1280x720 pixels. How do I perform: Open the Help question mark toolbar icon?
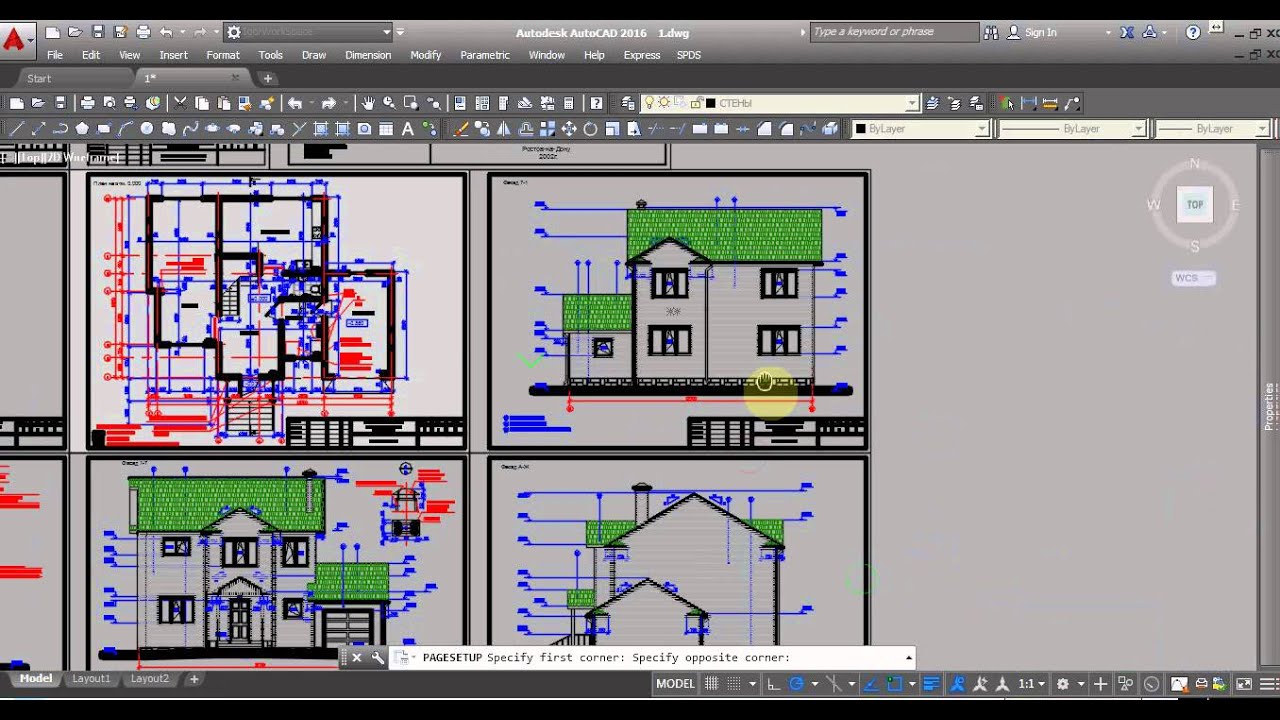[597, 103]
